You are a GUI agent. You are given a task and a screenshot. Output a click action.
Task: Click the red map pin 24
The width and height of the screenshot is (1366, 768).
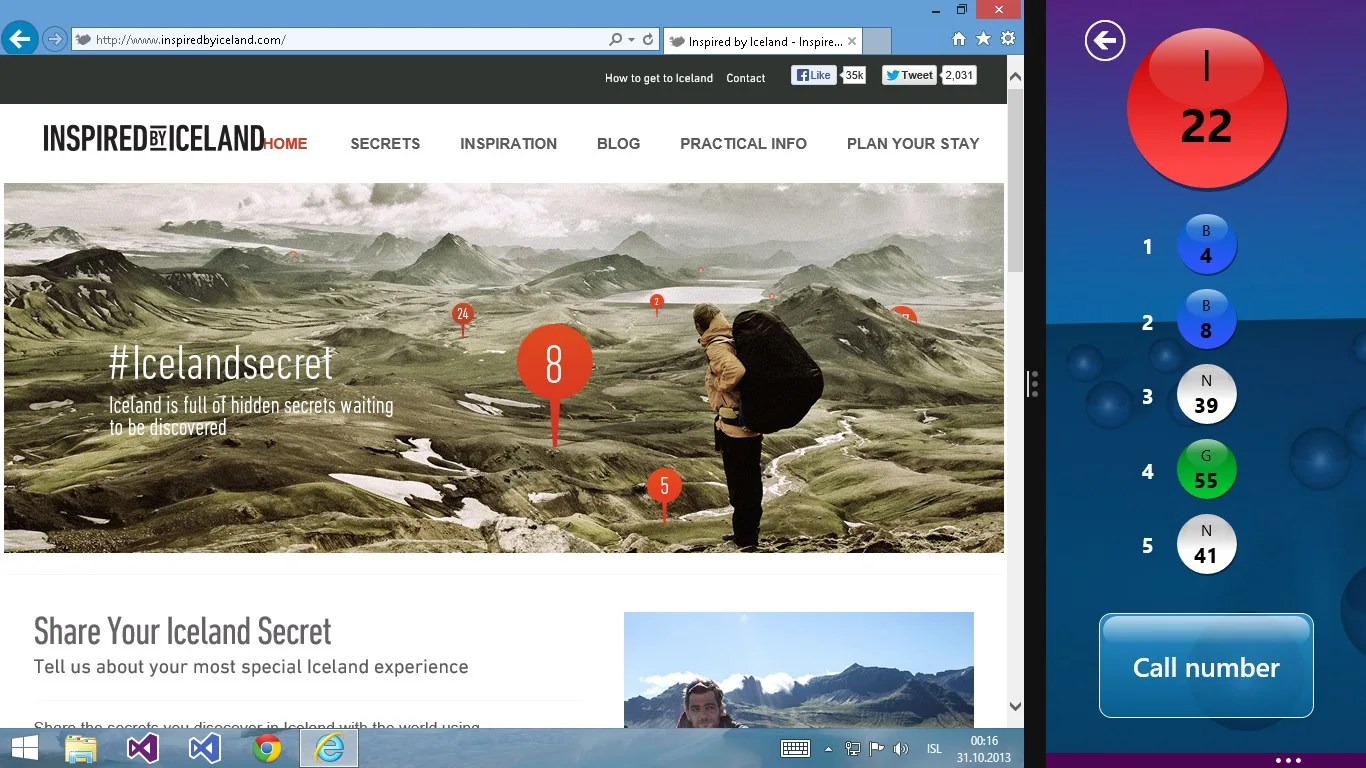point(462,315)
